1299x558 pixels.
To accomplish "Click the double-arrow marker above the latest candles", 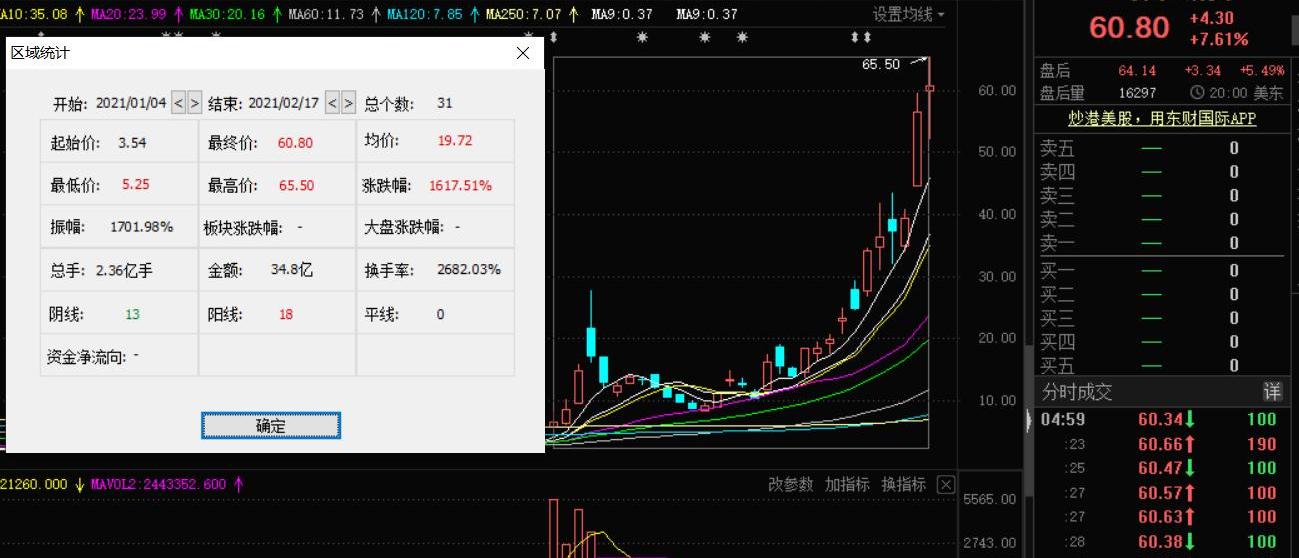I will click(859, 37).
